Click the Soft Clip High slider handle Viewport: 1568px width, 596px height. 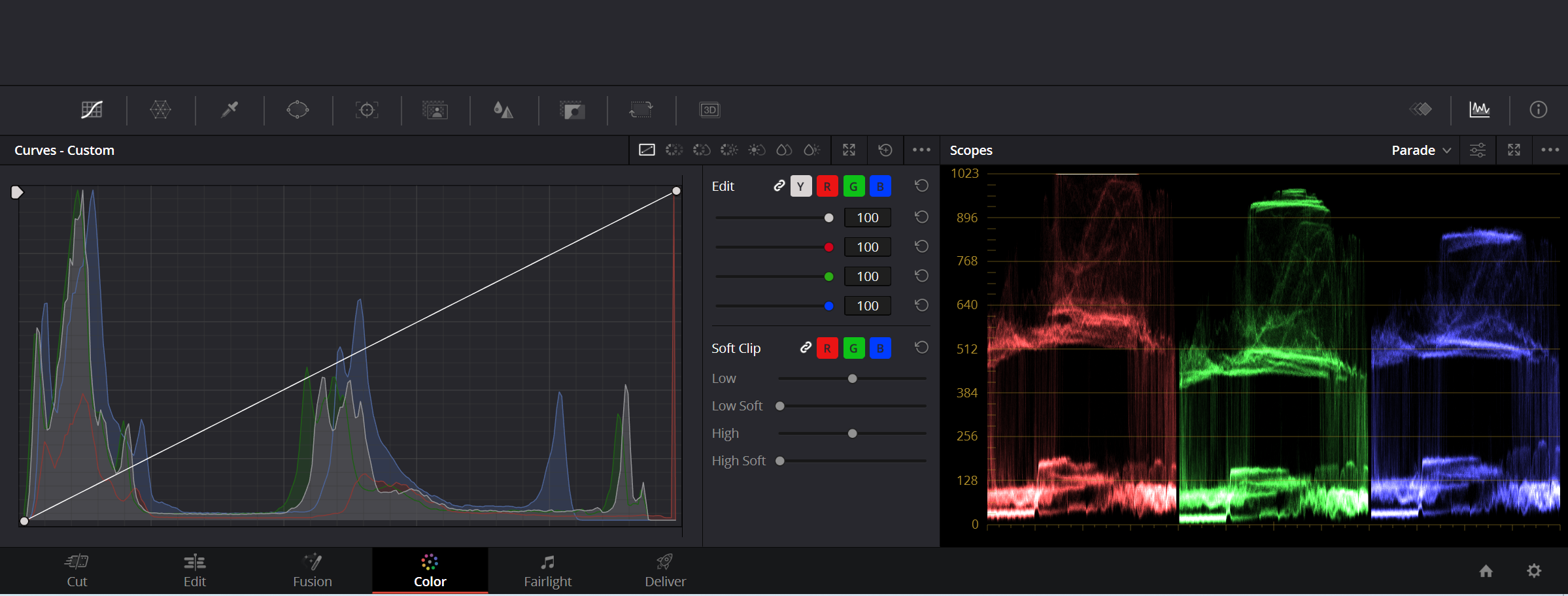point(852,433)
